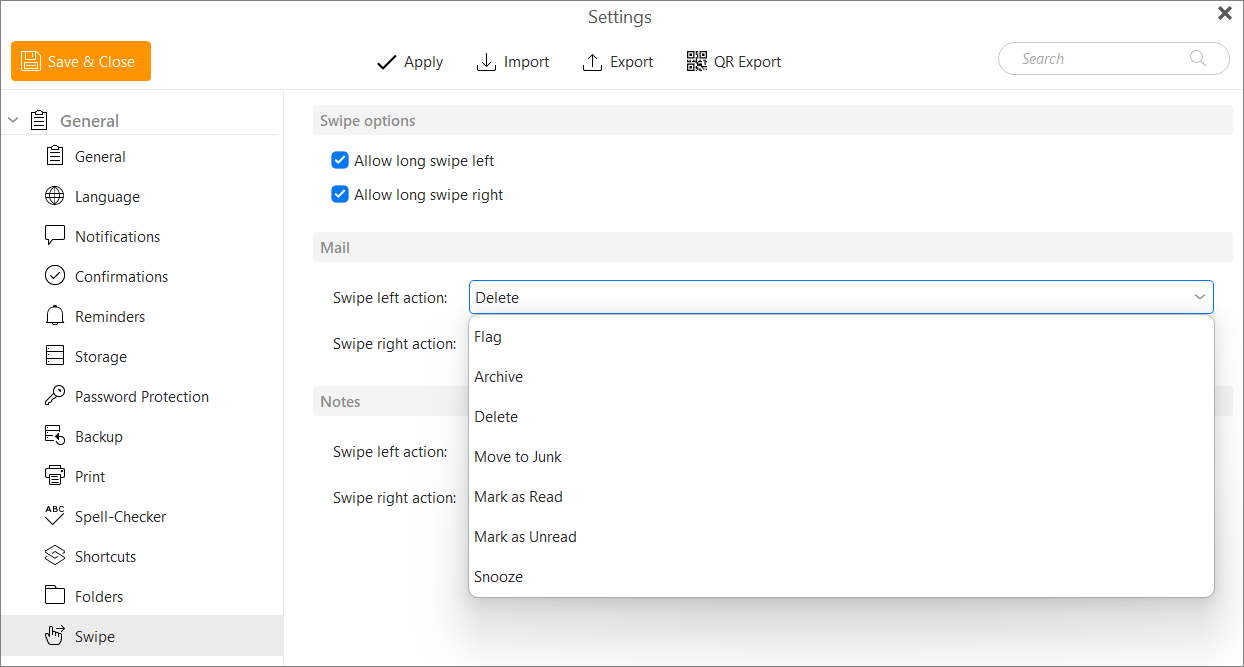The width and height of the screenshot is (1244, 667).
Task: Open the Notifications settings page
Action: [x=142, y=236]
